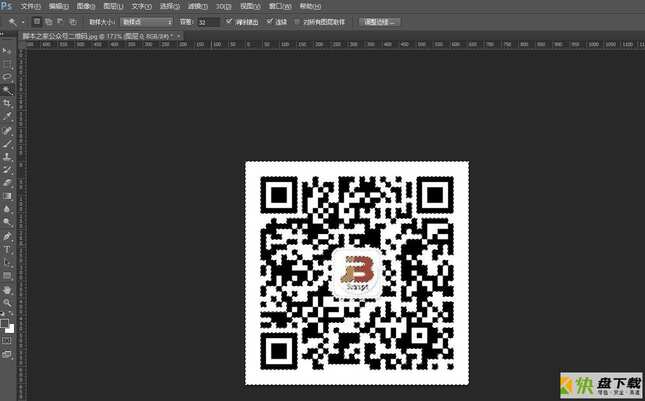This screenshot has height=401, width=645.
Task: Open the 图像 (Image) menu
Action: point(86,6)
